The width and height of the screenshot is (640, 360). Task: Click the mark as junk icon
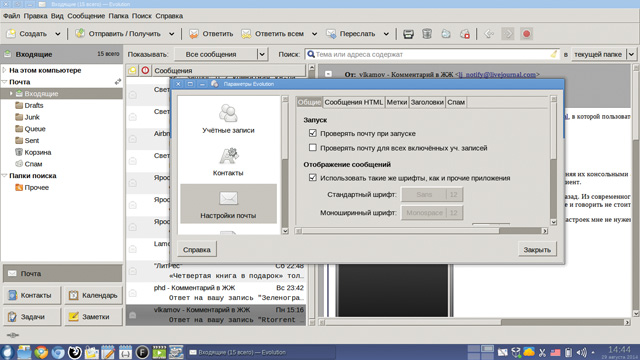(x=446, y=34)
